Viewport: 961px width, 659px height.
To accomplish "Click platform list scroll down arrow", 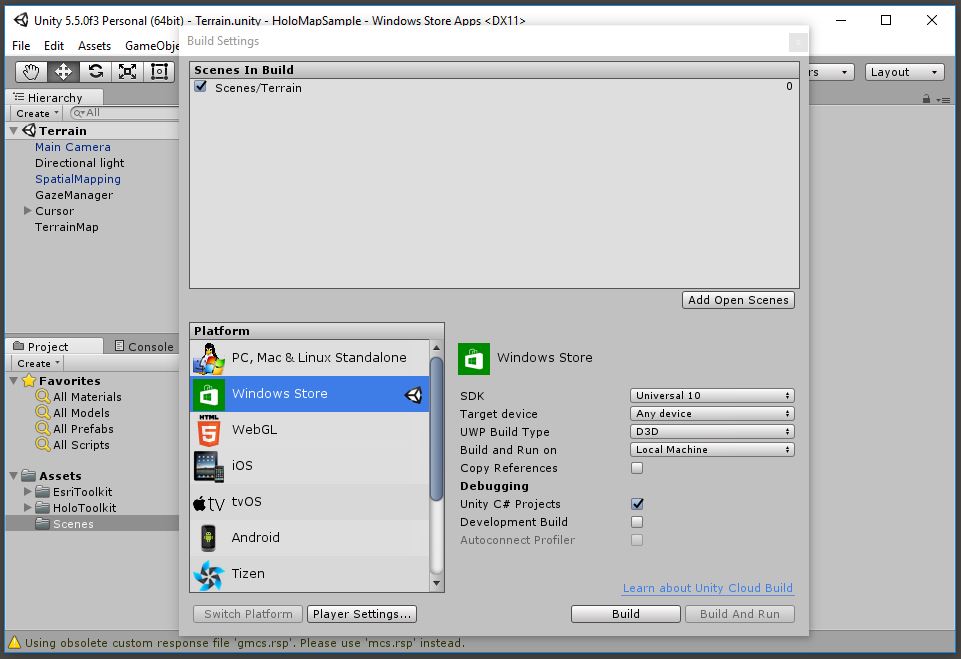I will (436, 584).
